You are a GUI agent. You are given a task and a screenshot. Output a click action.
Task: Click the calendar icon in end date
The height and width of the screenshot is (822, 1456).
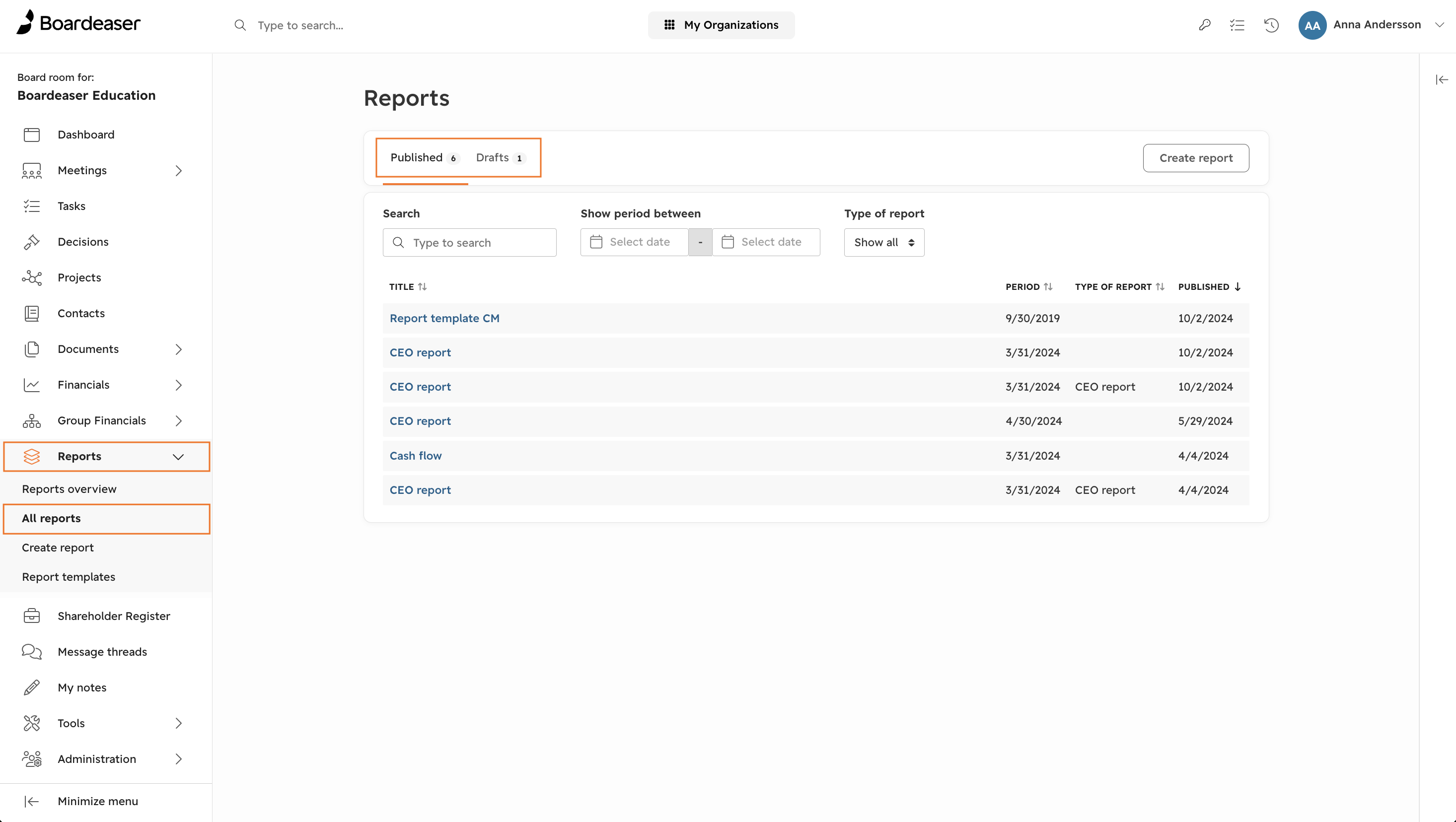pos(728,242)
